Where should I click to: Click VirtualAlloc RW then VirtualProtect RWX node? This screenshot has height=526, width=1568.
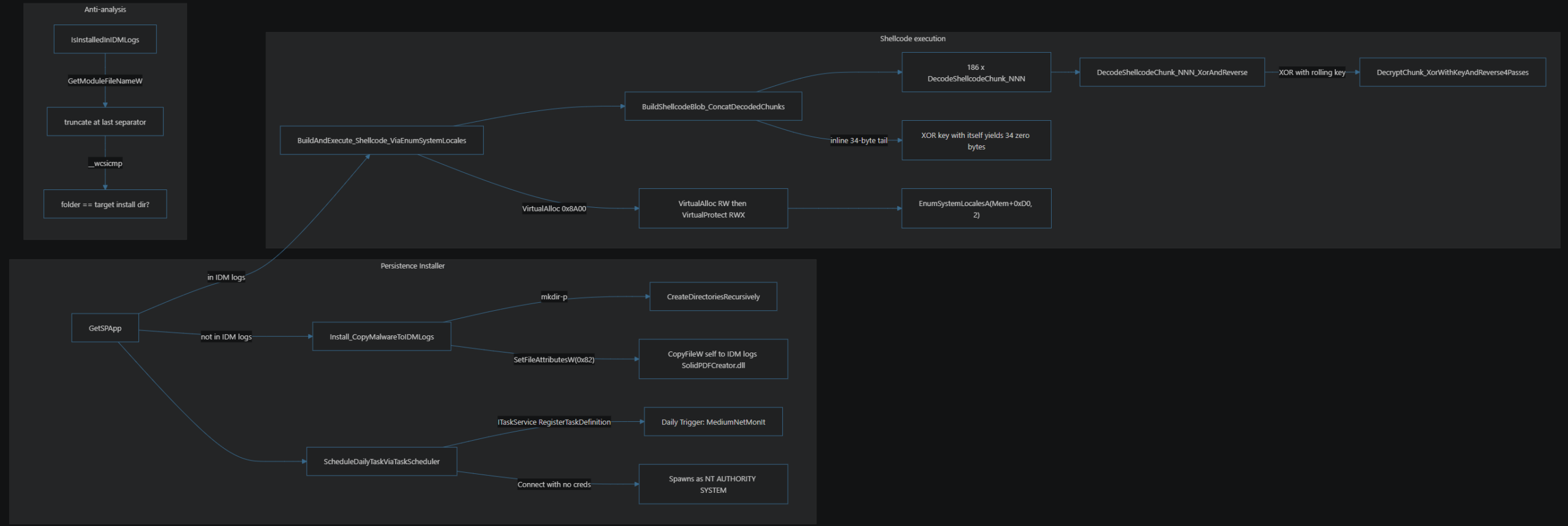[713, 208]
